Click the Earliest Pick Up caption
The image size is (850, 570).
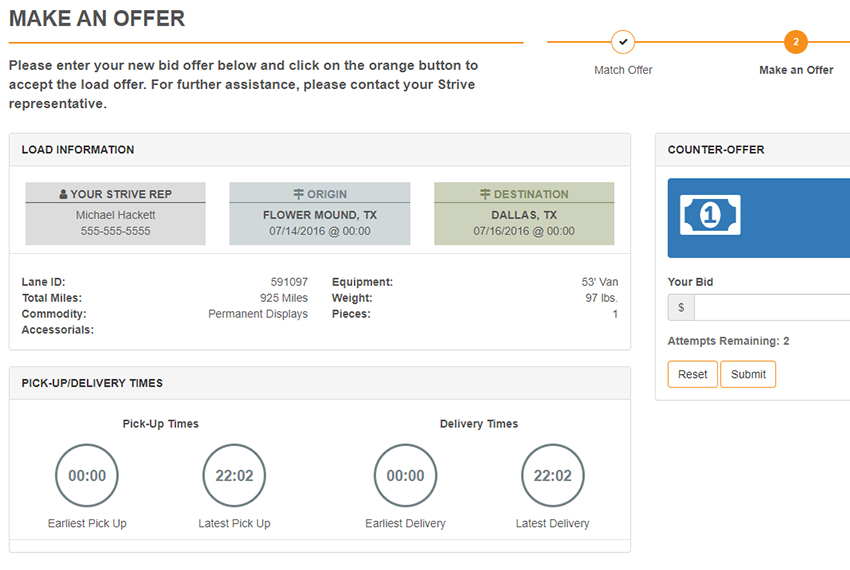click(87, 523)
